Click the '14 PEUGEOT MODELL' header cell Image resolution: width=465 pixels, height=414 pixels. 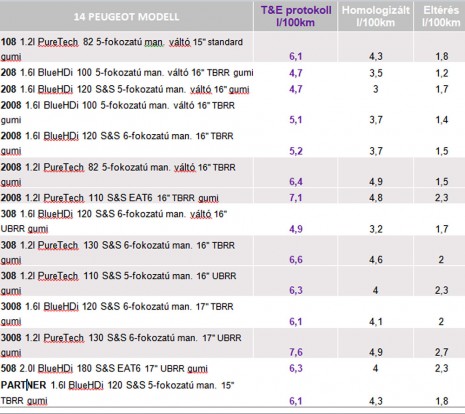pyautogui.click(x=126, y=17)
